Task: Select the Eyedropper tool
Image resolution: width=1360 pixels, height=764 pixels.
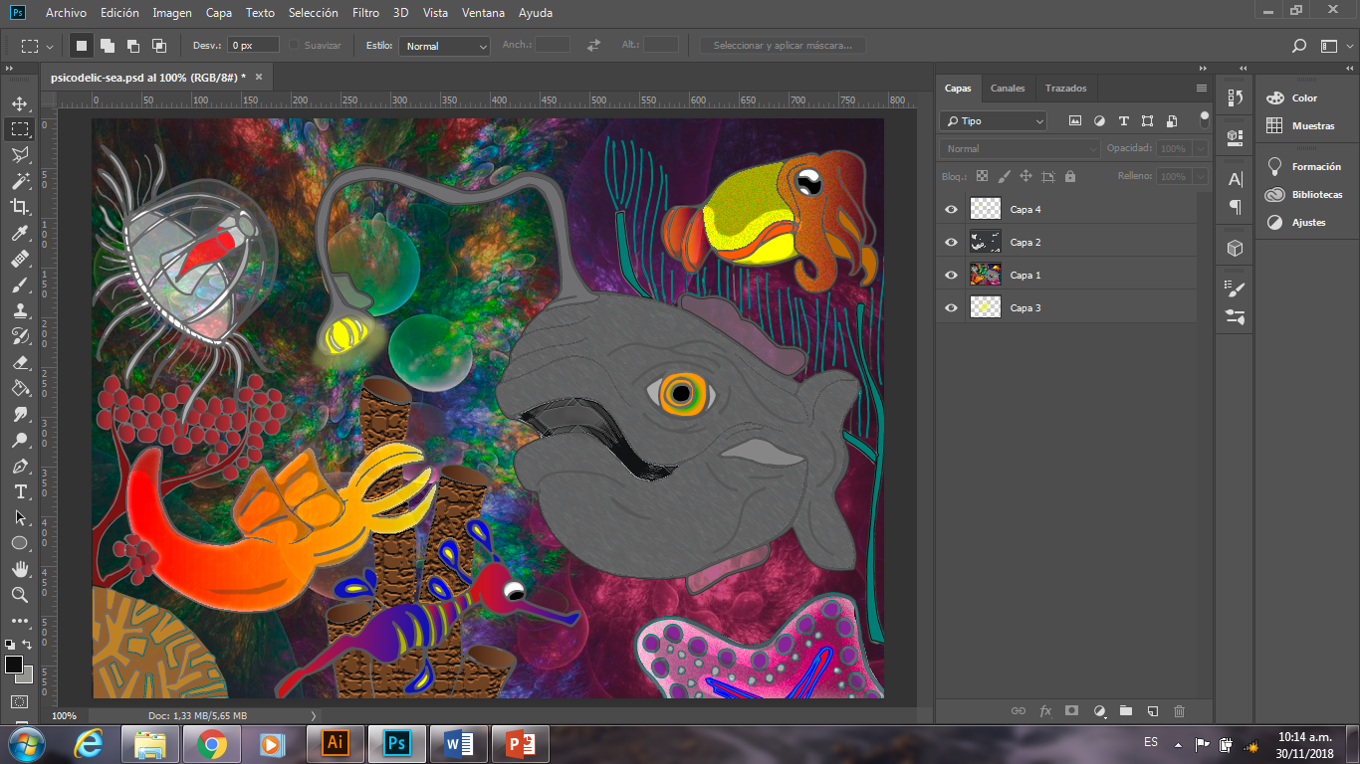Action: 19,233
